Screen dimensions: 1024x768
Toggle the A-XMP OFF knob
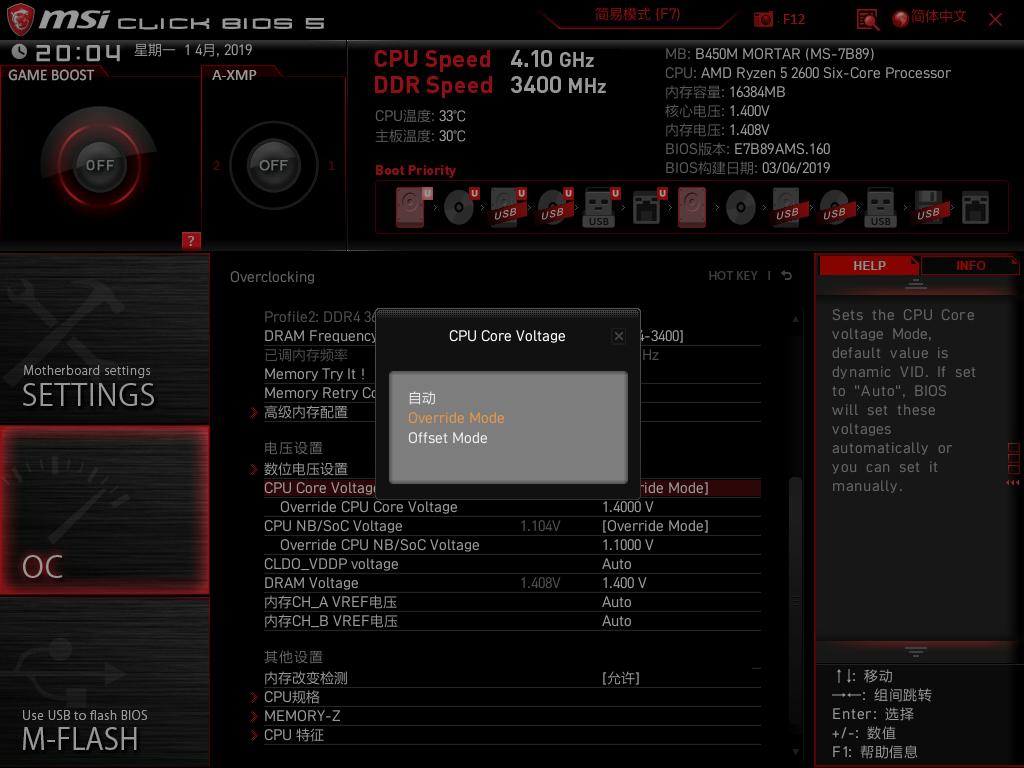click(273, 165)
